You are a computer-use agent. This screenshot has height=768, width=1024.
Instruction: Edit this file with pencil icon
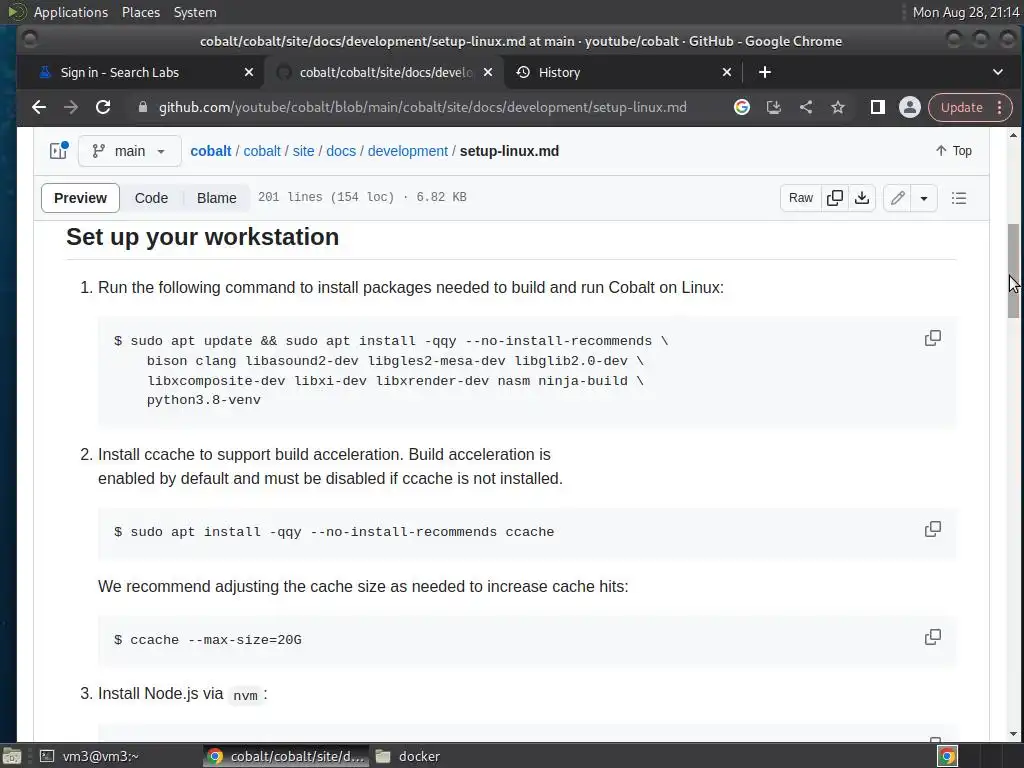click(x=898, y=198)
